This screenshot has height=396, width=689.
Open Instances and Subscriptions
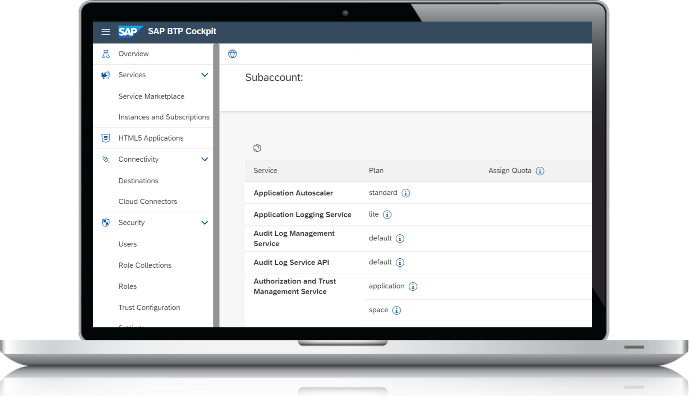click(163, 117)
